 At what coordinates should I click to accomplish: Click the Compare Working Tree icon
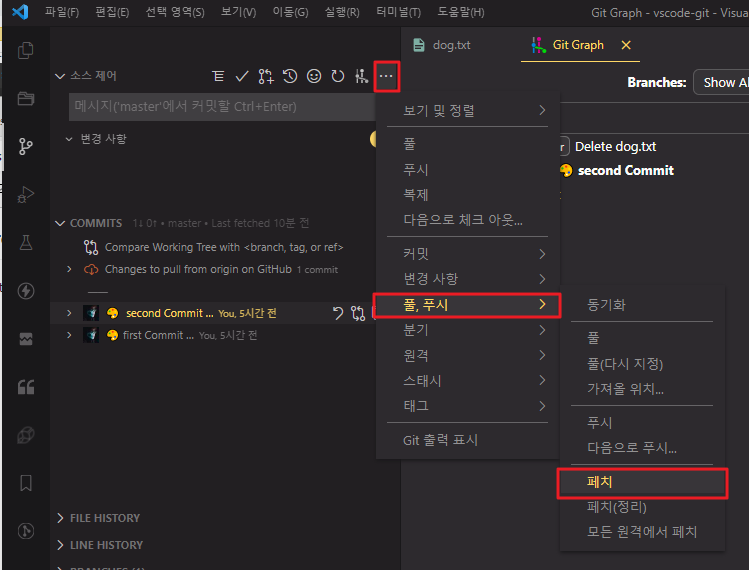(x=91, y=247)
